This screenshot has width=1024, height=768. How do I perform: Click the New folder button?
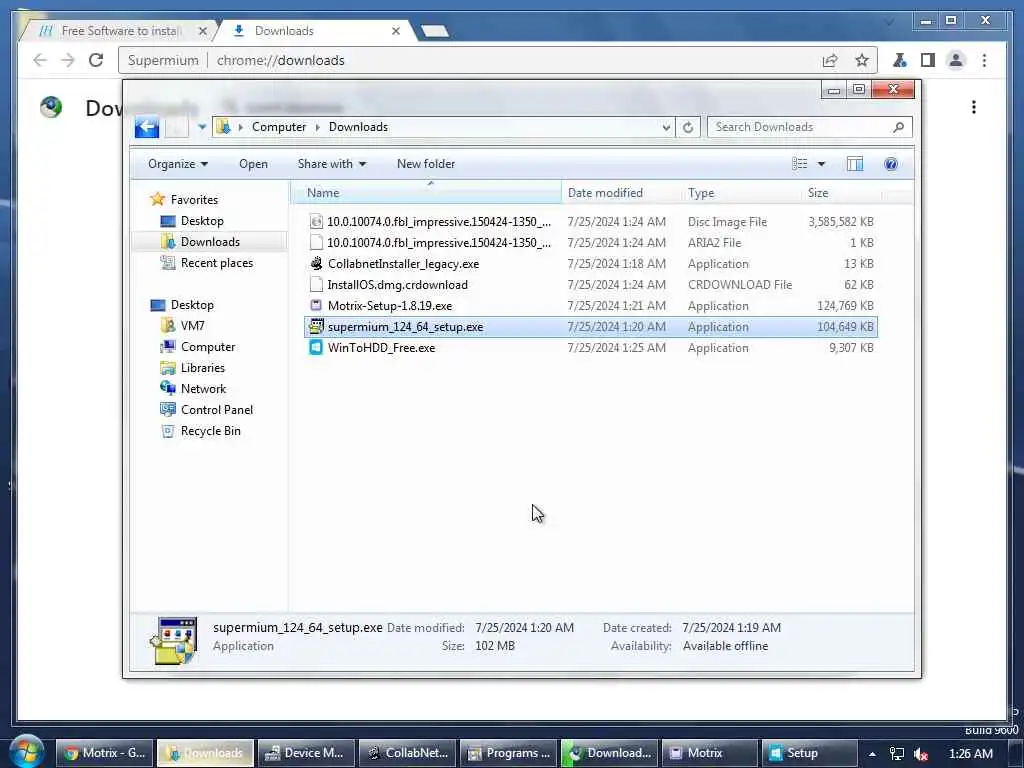tap(426, 164)
